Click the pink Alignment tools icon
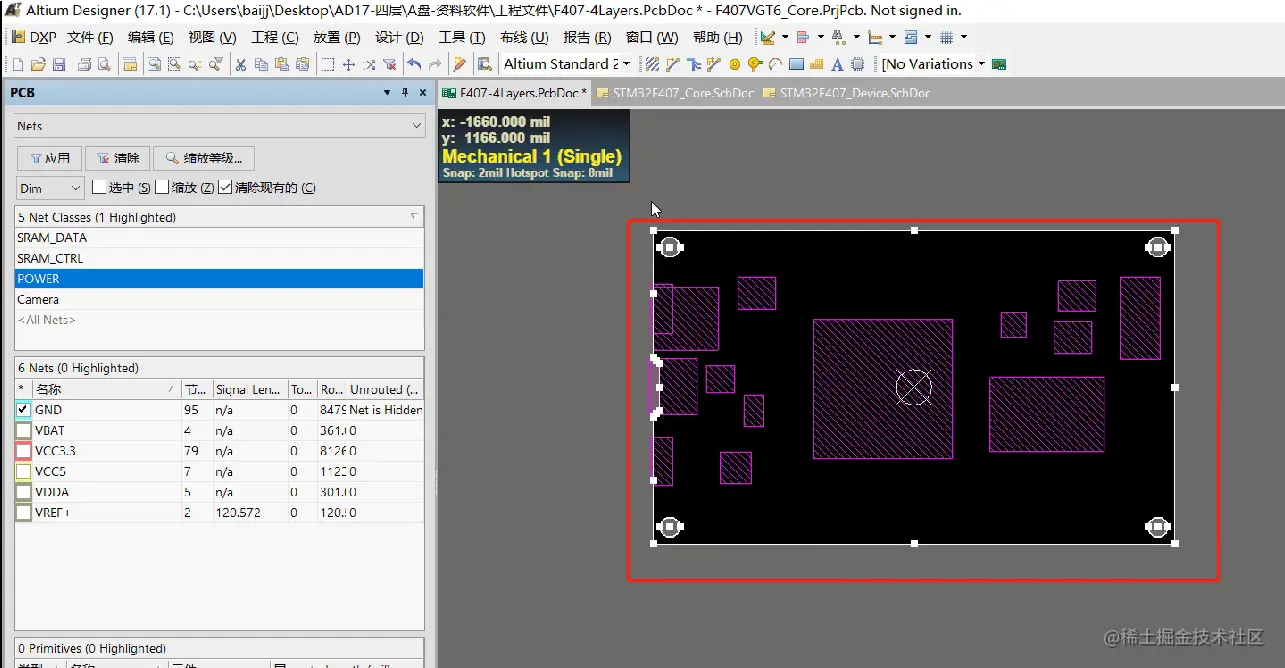This screenshot has height=668, width=1285. 801,37
